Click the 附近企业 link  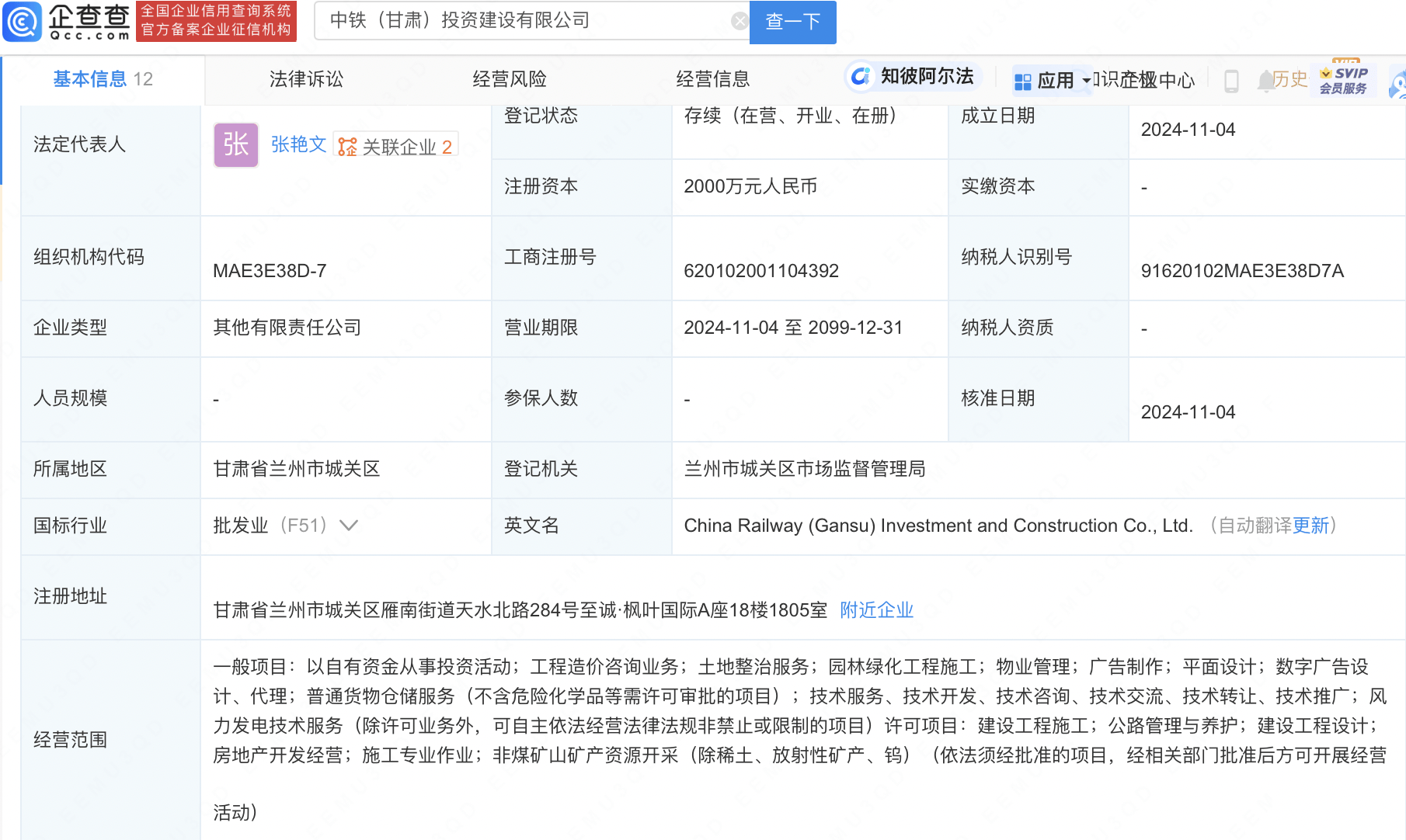pyautogui.click(x=876, y=610)
